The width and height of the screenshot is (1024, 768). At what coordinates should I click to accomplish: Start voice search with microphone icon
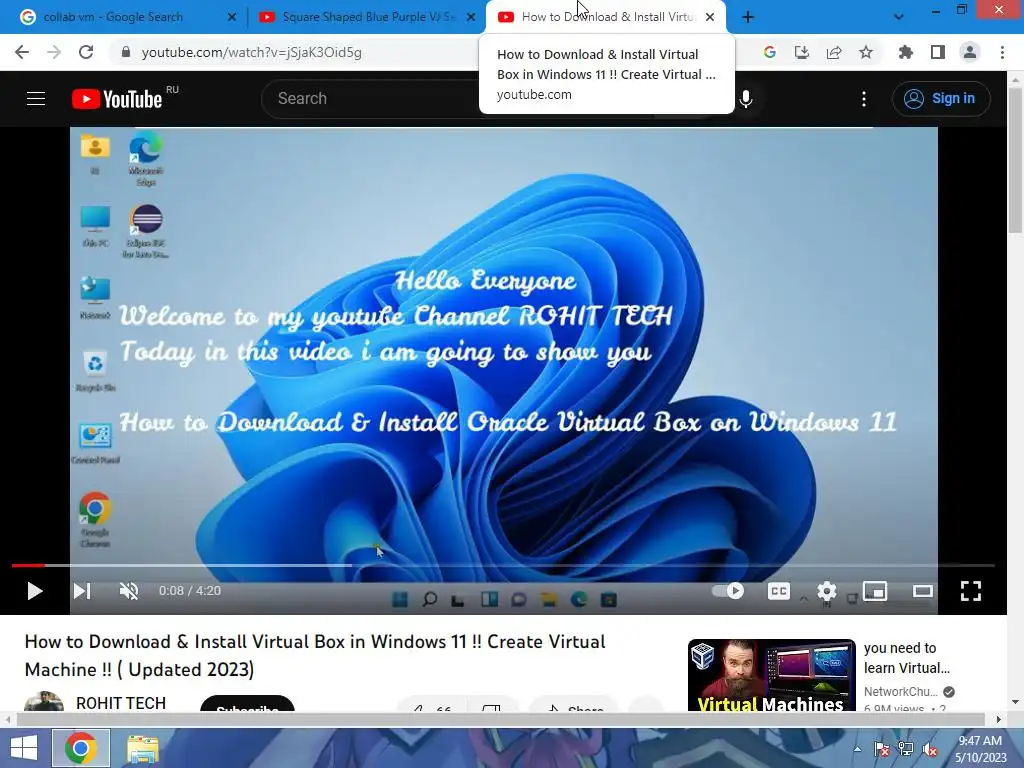pyautogui.click(x=746, y=99)
